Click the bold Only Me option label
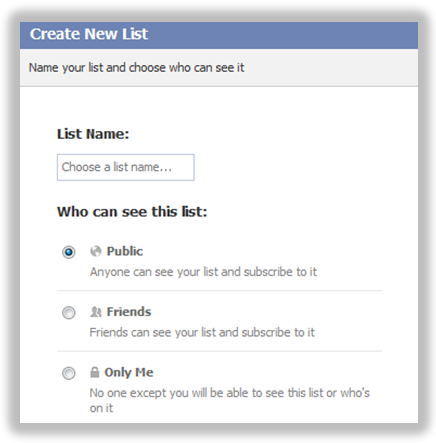Screen dimensions: 436x443 pos(129,372)
